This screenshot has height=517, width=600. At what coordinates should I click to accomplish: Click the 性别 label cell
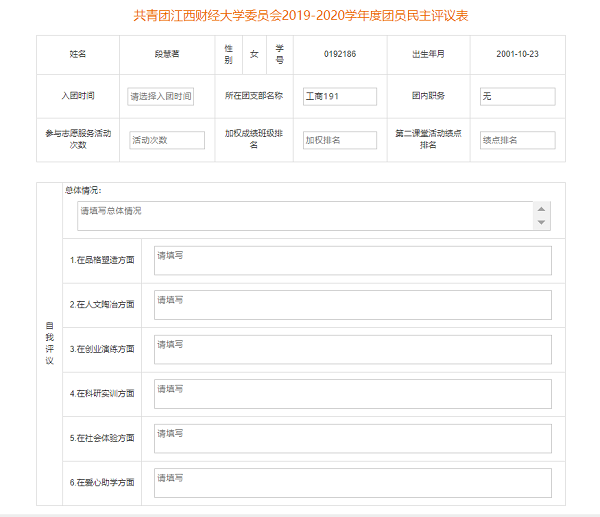[x=228, y=54]
